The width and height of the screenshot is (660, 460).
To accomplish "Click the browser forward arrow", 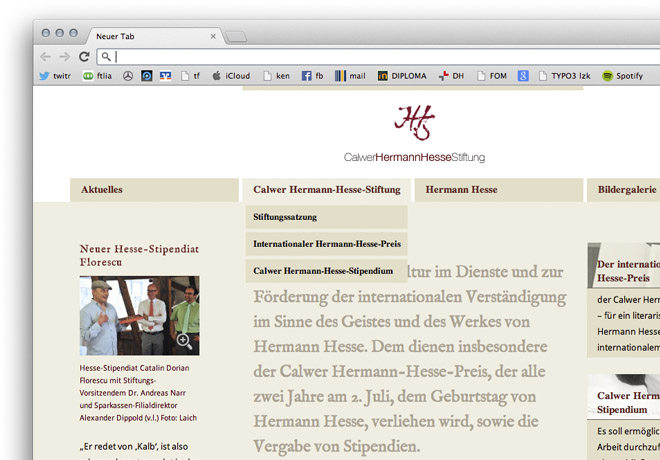I will (x=65, y=57).
